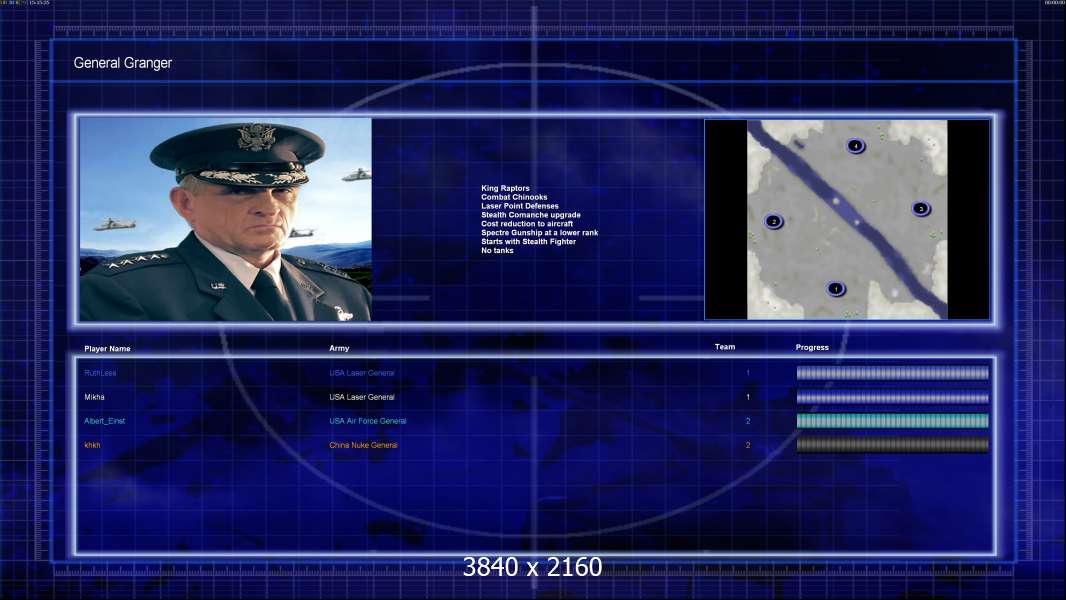
Task: Click start position 1 on the minimap
Action: pyautogui.click(x=836, y=289)
